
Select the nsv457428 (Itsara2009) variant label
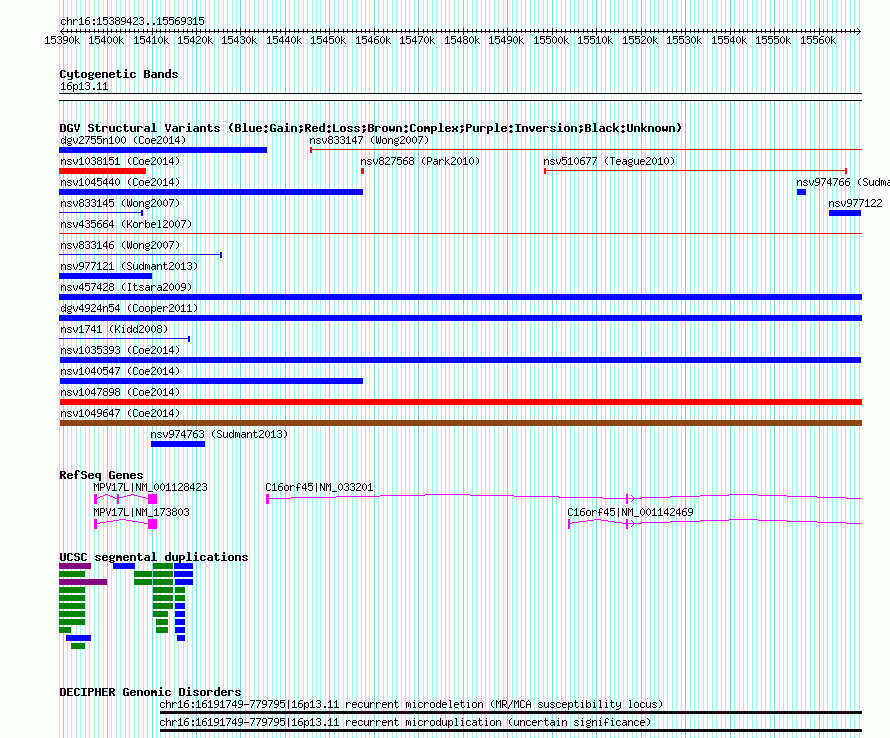point(126,287)
